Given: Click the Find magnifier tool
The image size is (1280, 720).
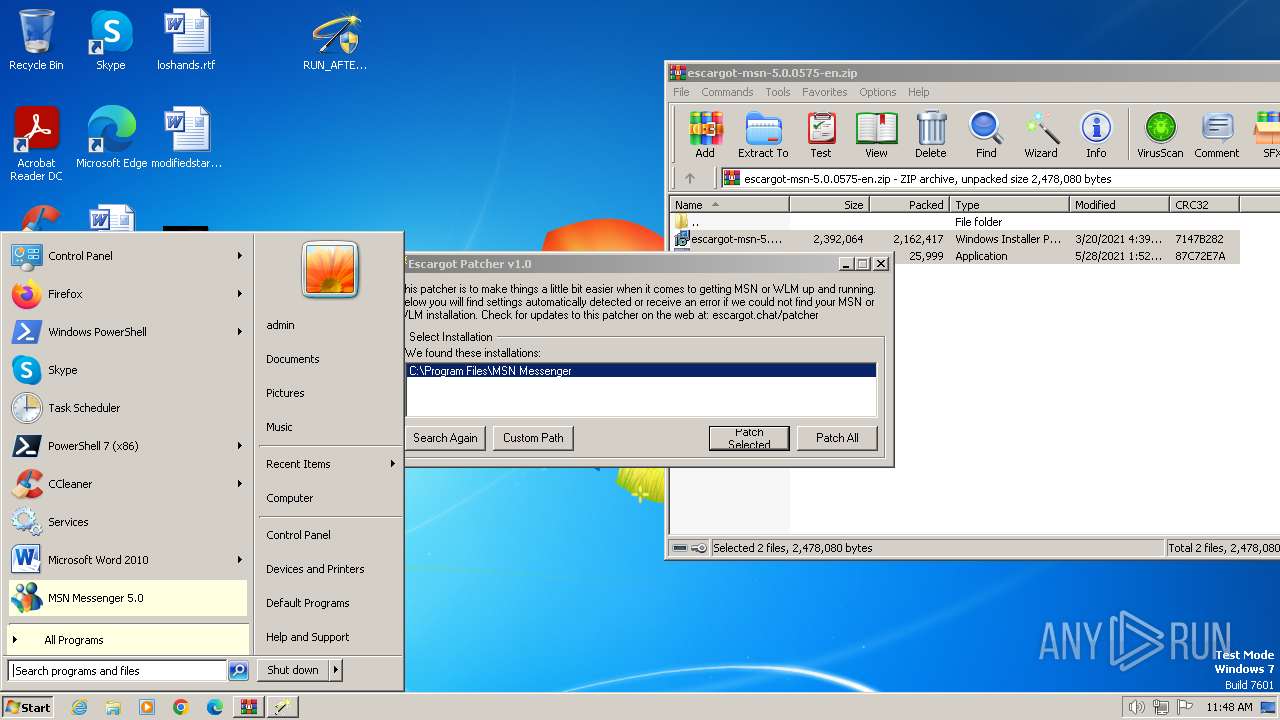Looking at the screenshot, I should (x=986, y=135).
